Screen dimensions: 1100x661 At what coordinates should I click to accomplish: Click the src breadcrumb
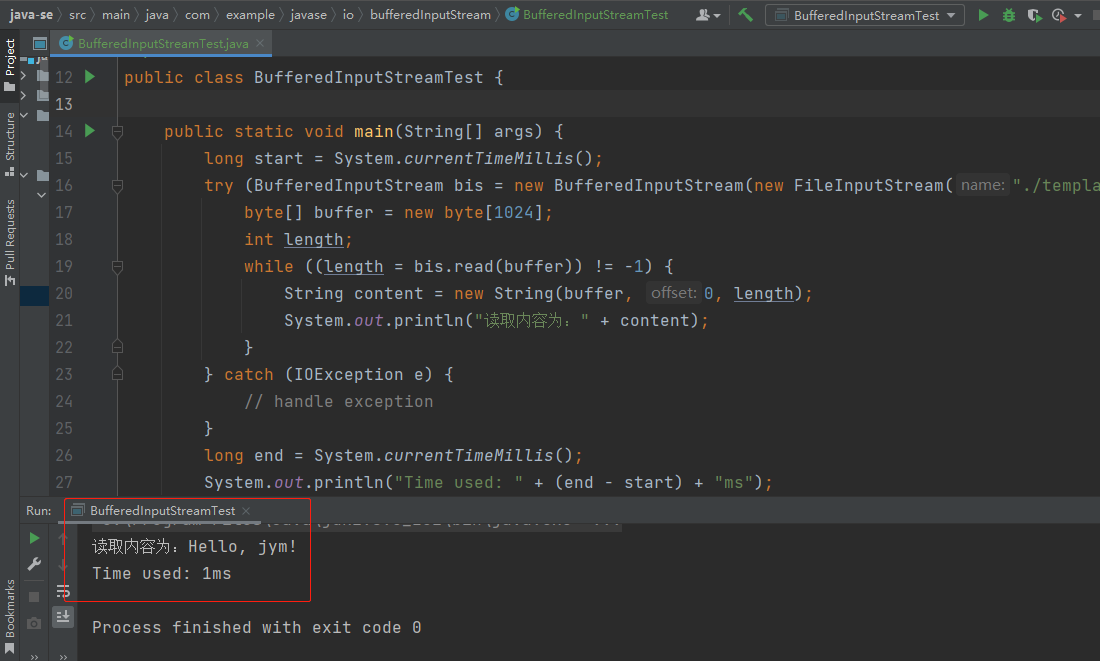77,15
